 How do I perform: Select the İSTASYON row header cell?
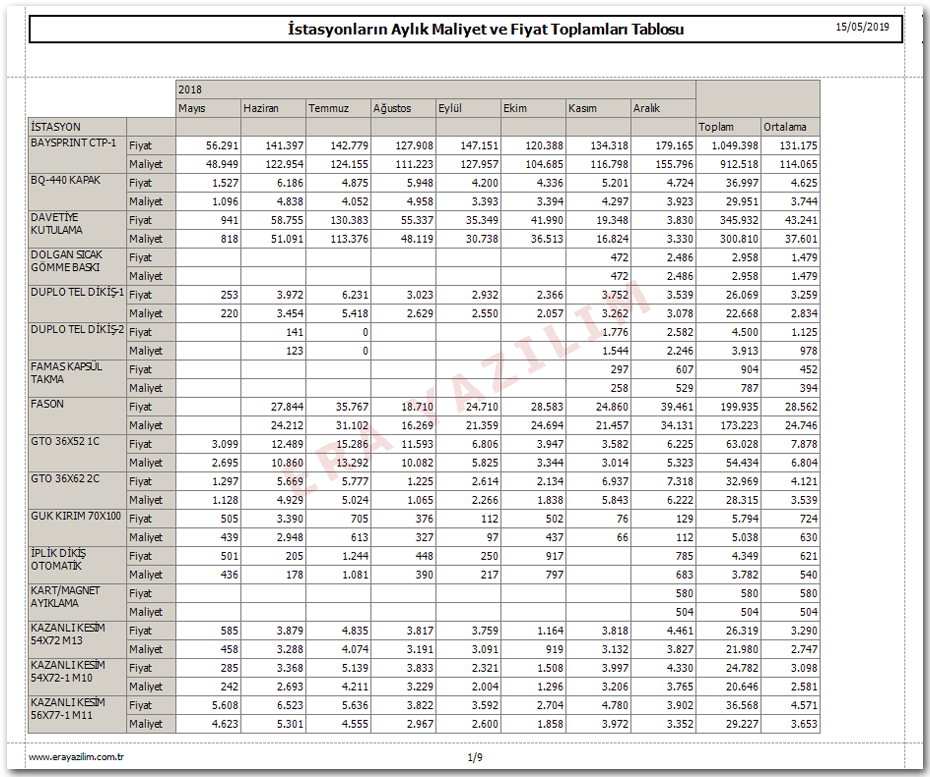coord(56,127)
